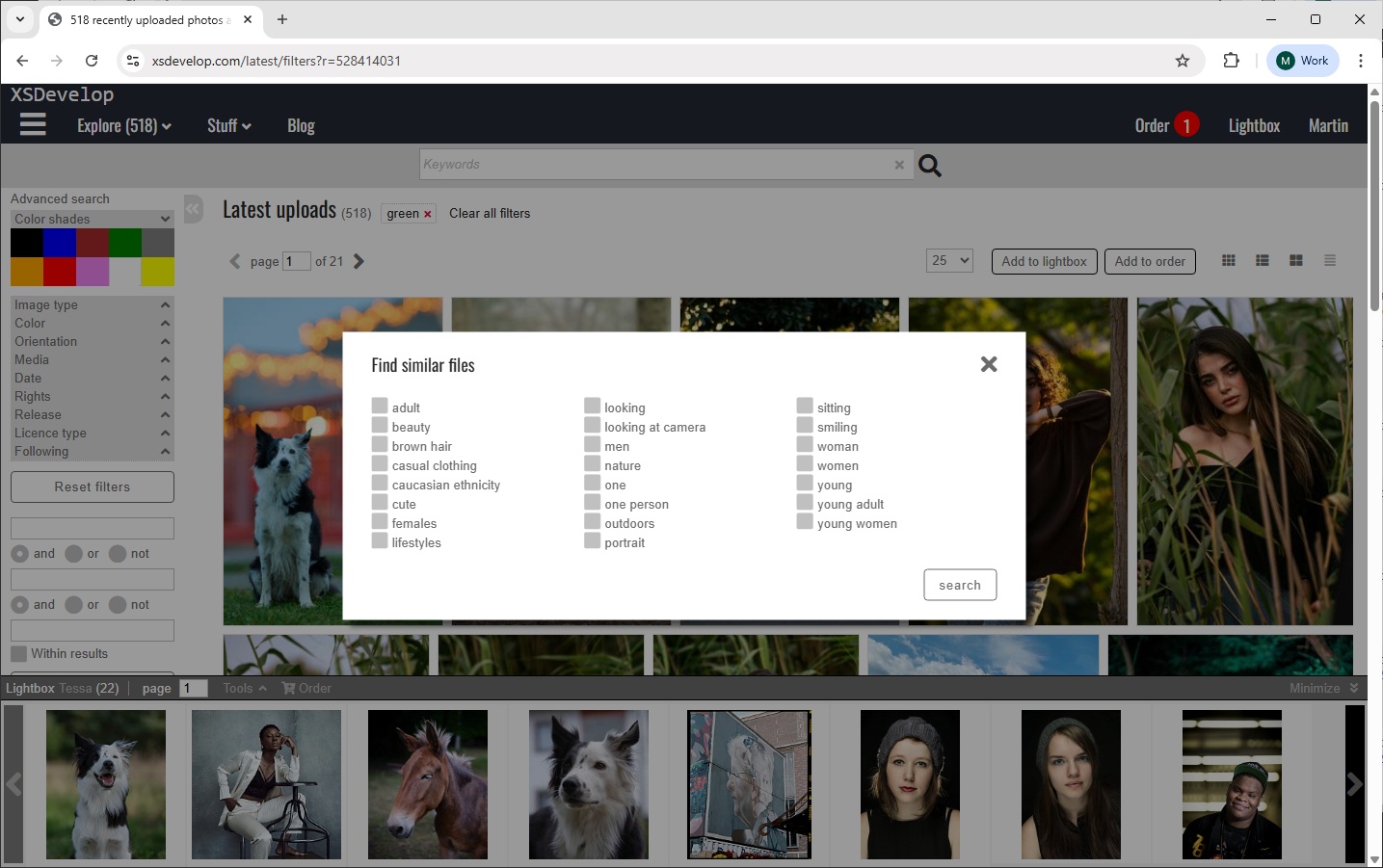This screenshot has width=1383, height=868.
Task: Open the hamburger main menu
Action: click(33, 125)
